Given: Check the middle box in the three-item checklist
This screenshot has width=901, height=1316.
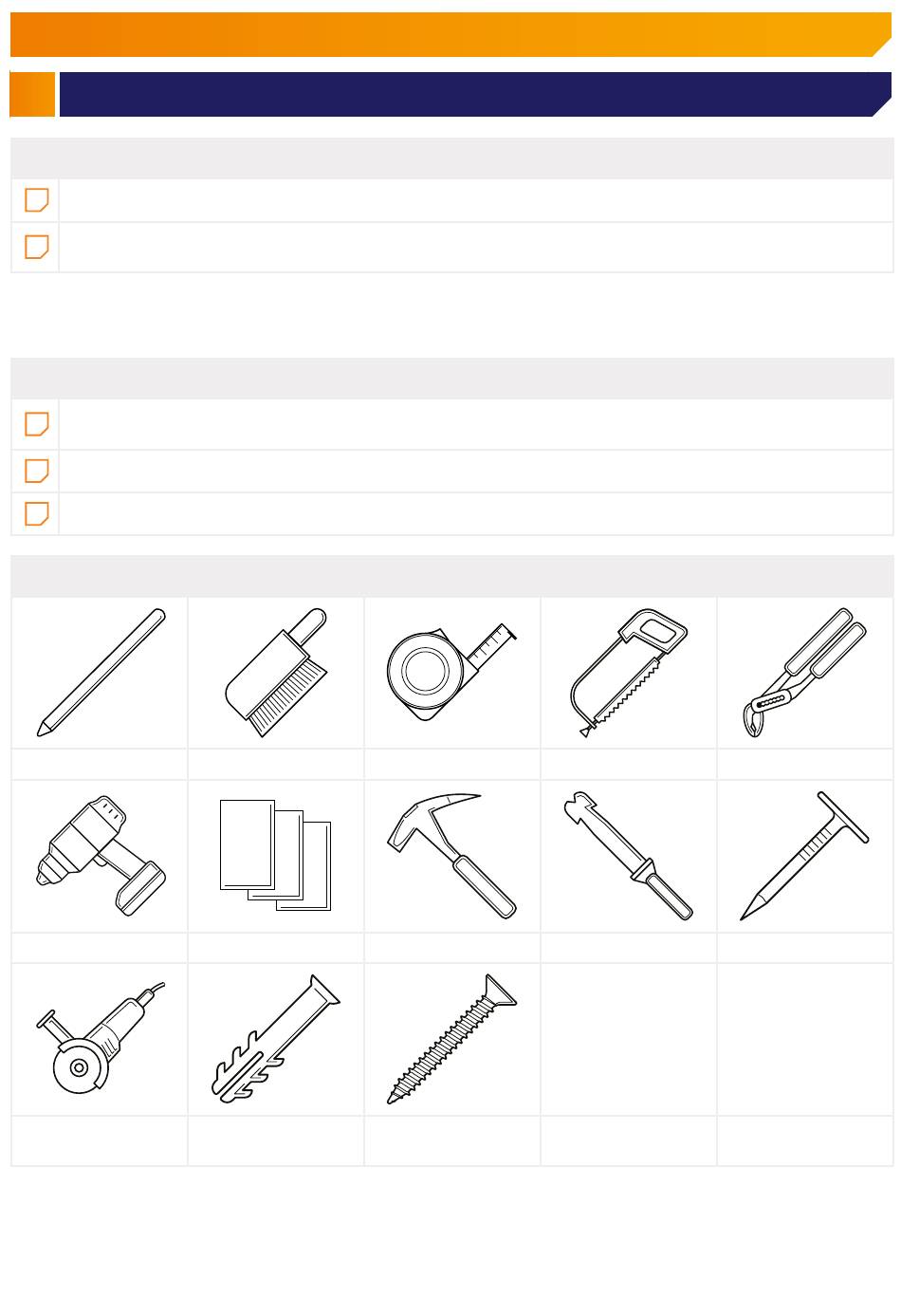Looking at the screenshot, I should (36, 471).
